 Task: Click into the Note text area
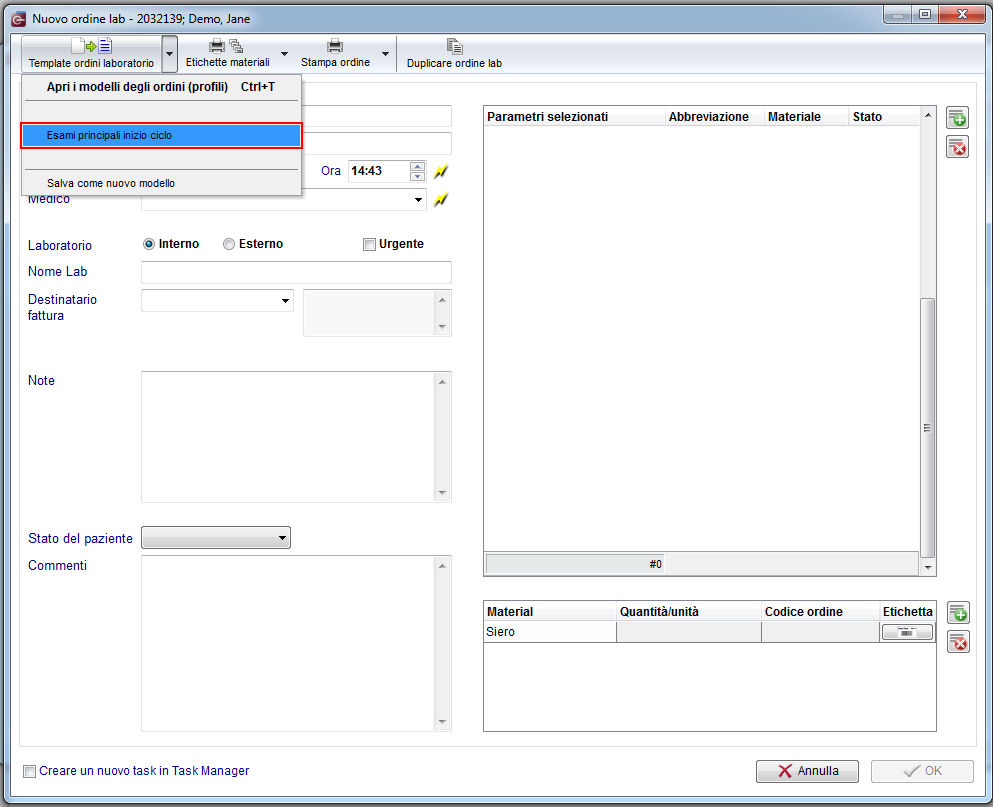click(x=288, y=437)
